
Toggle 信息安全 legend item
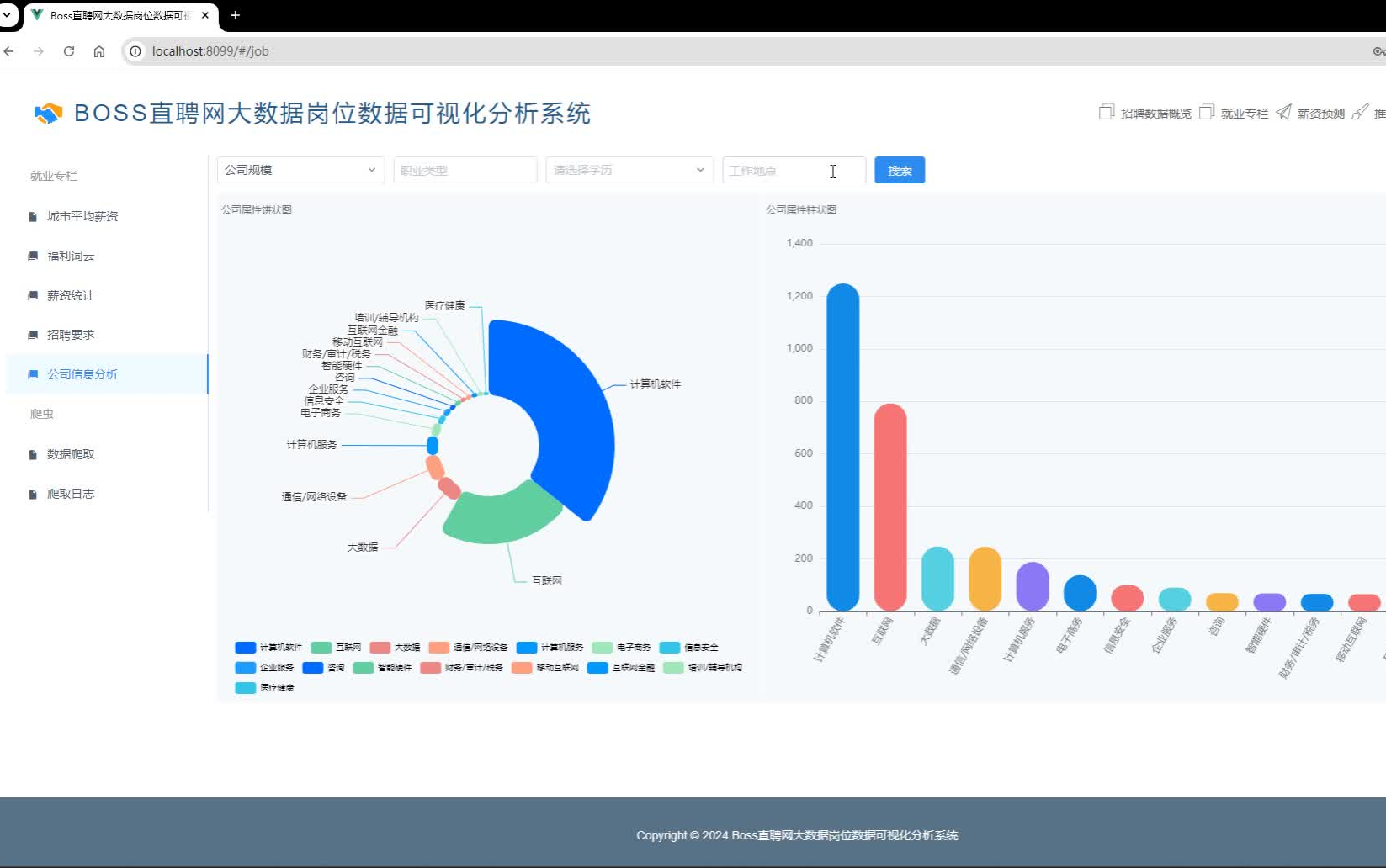(x=689, y=648)
